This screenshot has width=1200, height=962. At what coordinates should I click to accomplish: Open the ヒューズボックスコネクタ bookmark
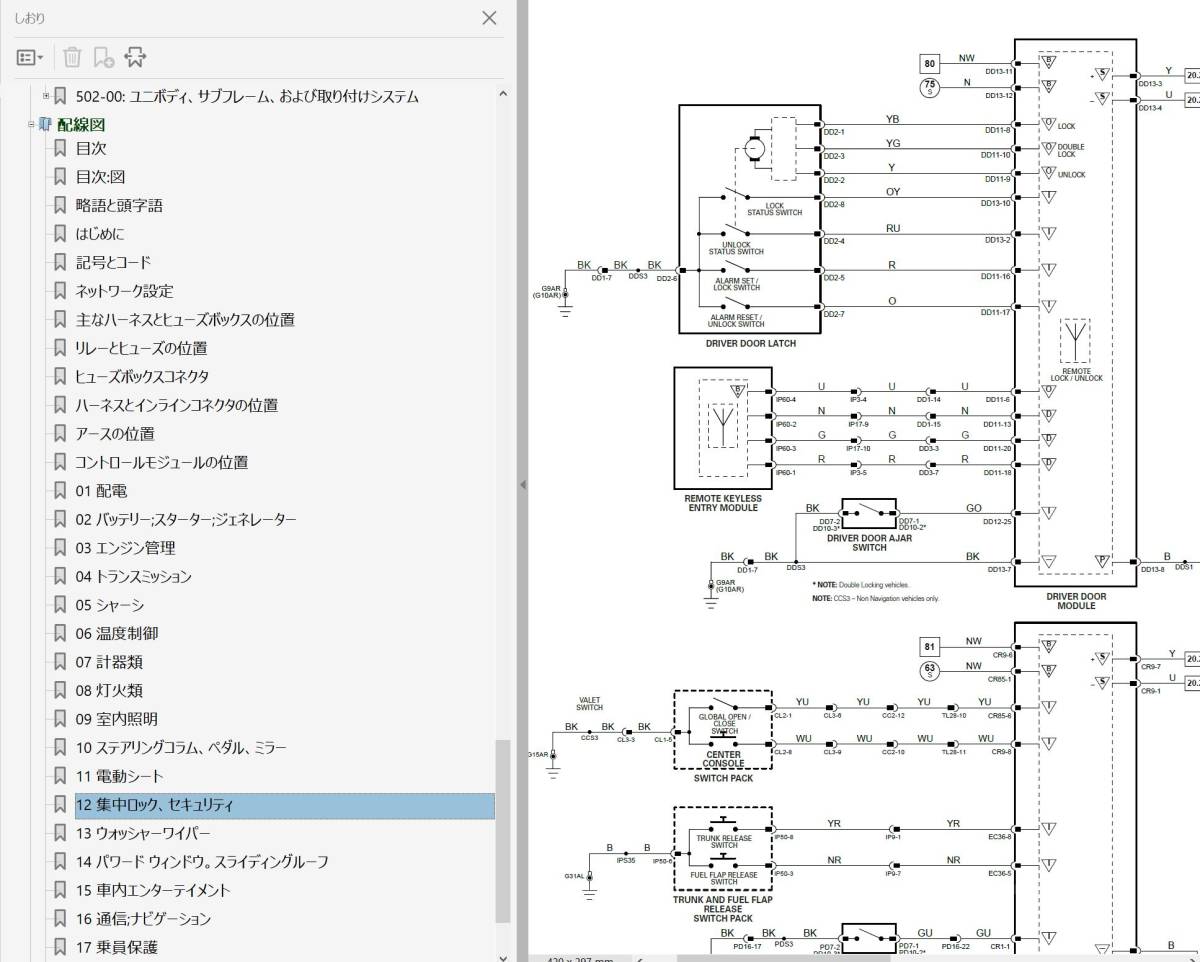click(x=142, y=376)
